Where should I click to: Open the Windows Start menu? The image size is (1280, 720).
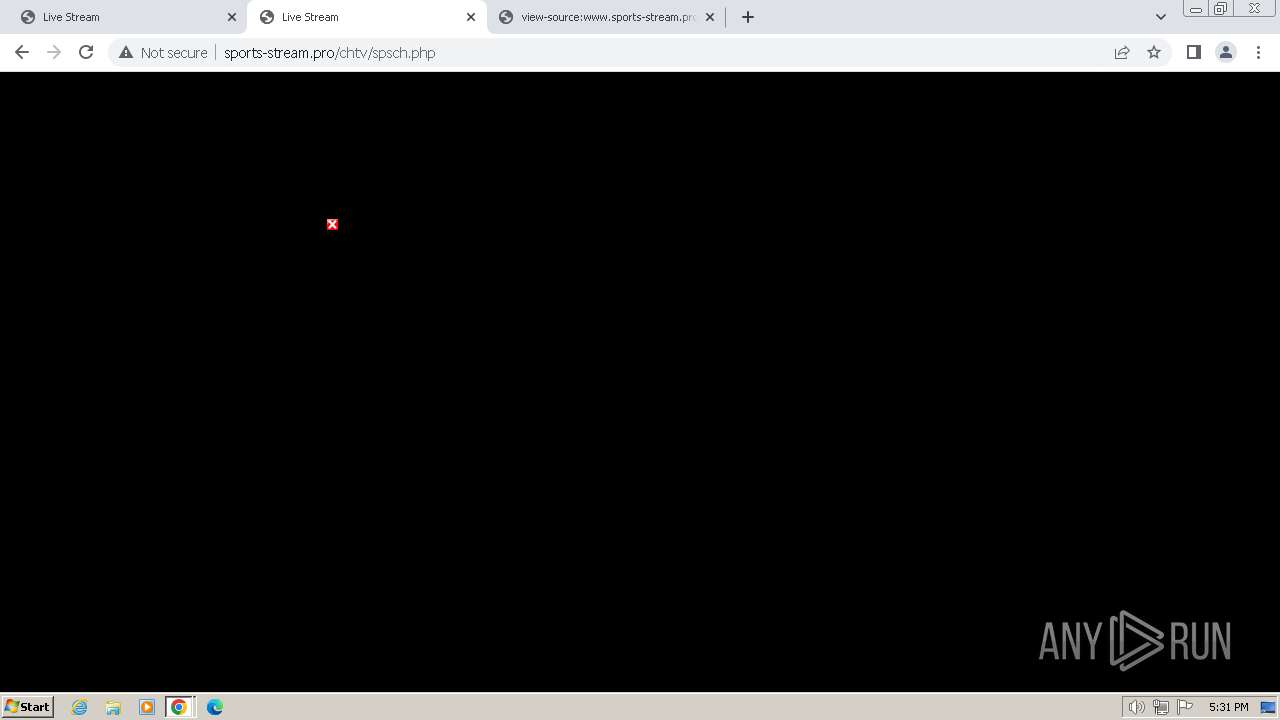tap(28, 706)
